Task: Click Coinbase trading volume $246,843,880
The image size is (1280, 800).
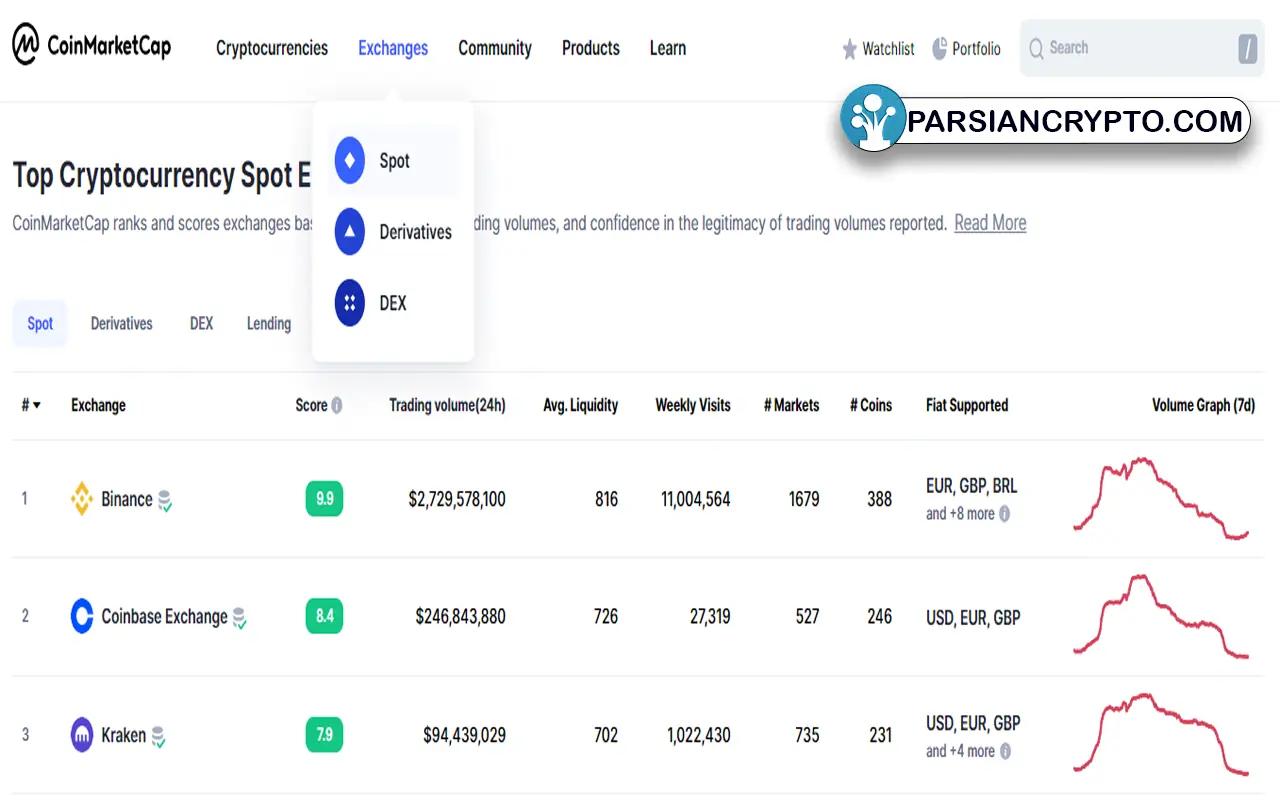Action: [x=460, y=617]
